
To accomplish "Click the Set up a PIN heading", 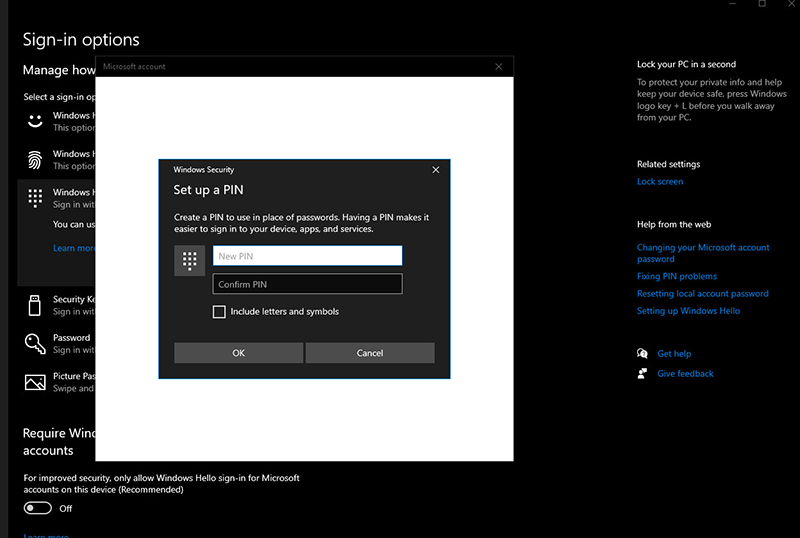I will point(208,190).
